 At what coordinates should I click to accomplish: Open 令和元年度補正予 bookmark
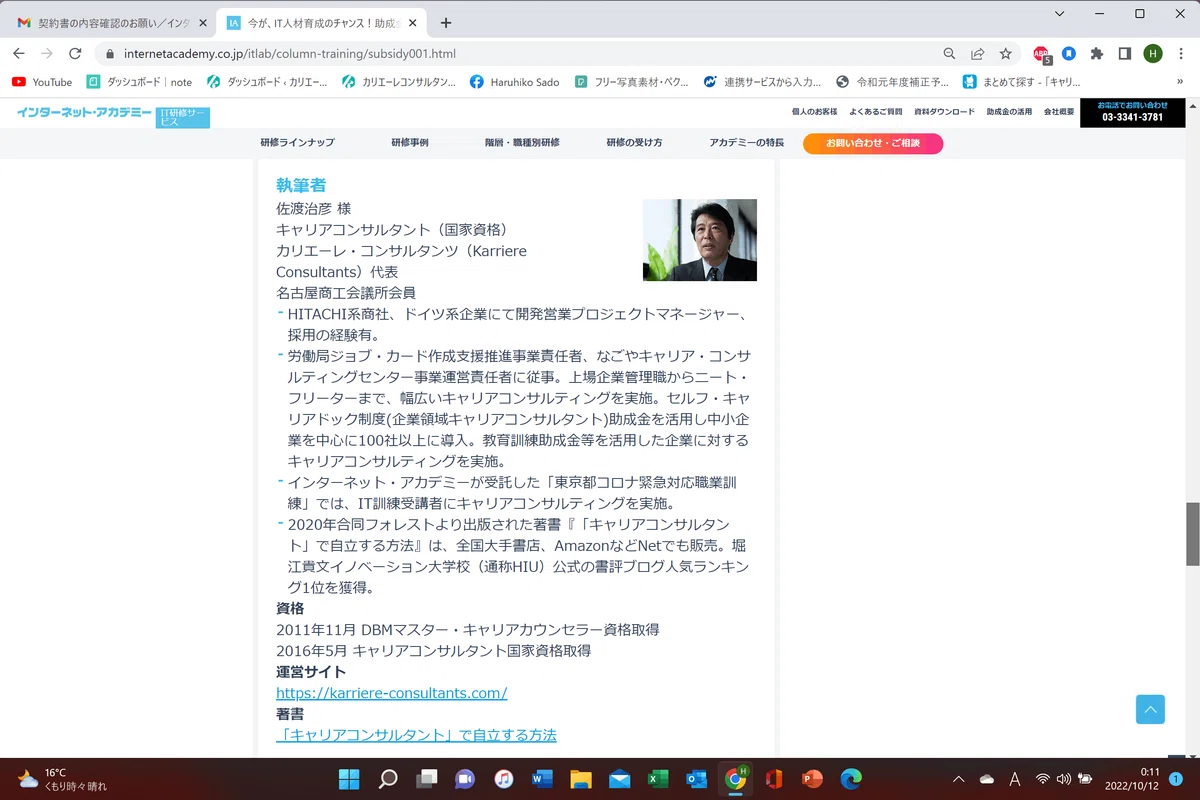click(892, 82)
